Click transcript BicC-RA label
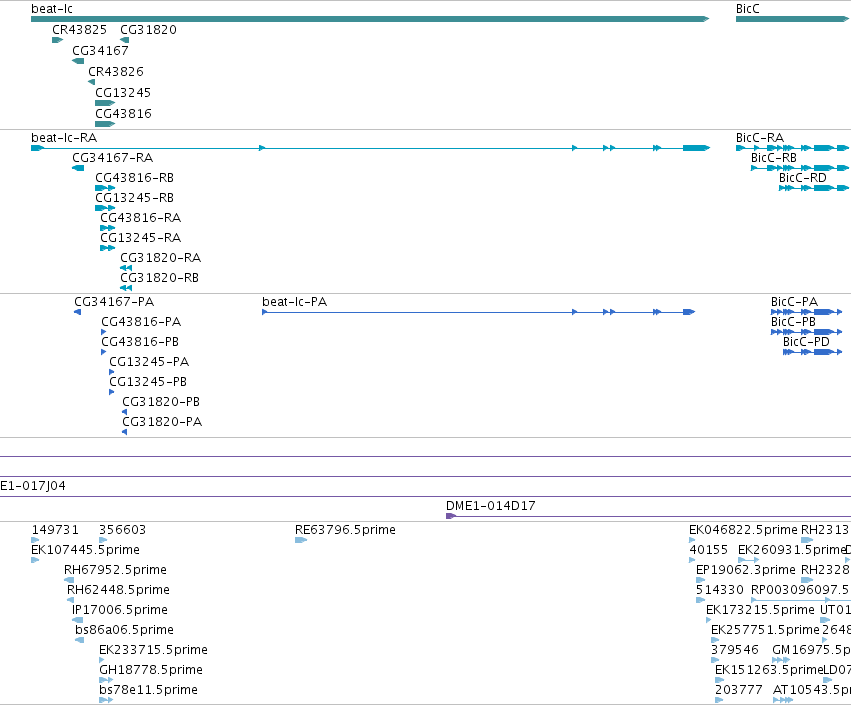This screenshot has height=705, width=851. tap(760, 138)
